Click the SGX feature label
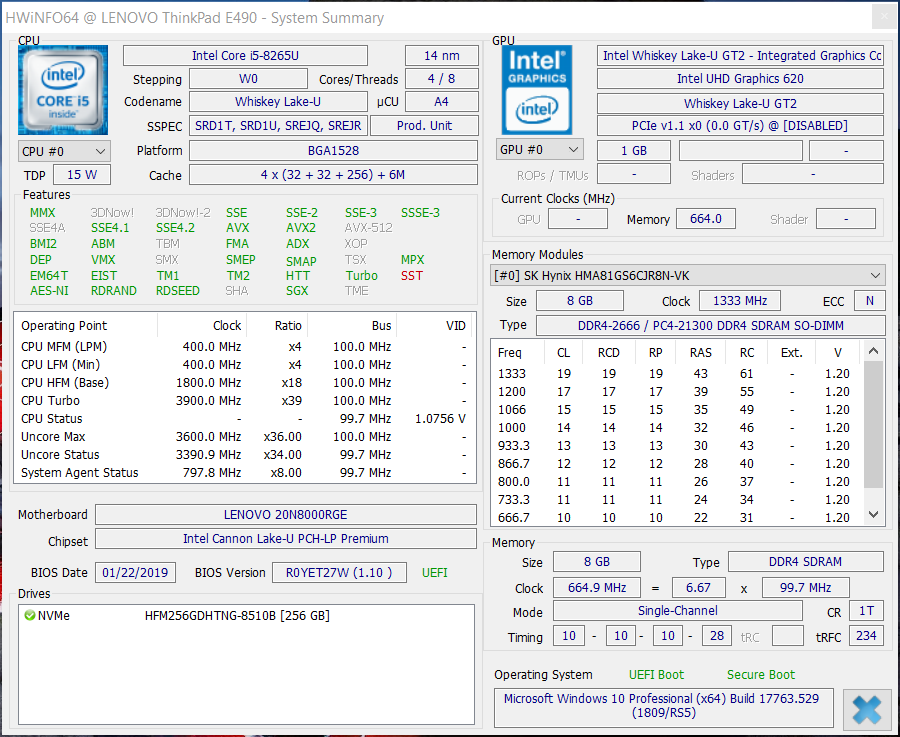900x737 pixels. pyautogui.click(x=297, y=290)
